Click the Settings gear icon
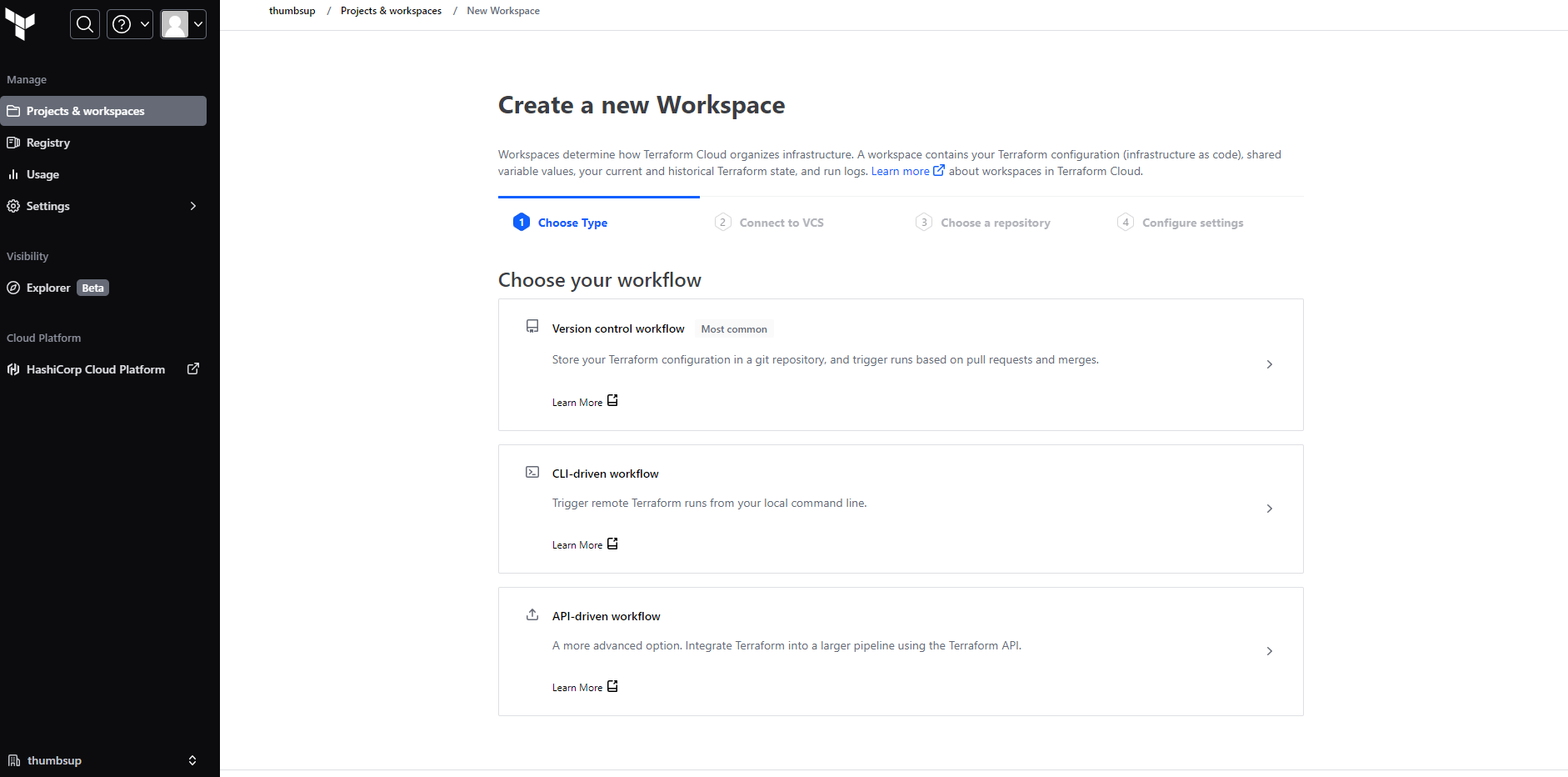The image size is (1568, 777). [x=13, y=206]
